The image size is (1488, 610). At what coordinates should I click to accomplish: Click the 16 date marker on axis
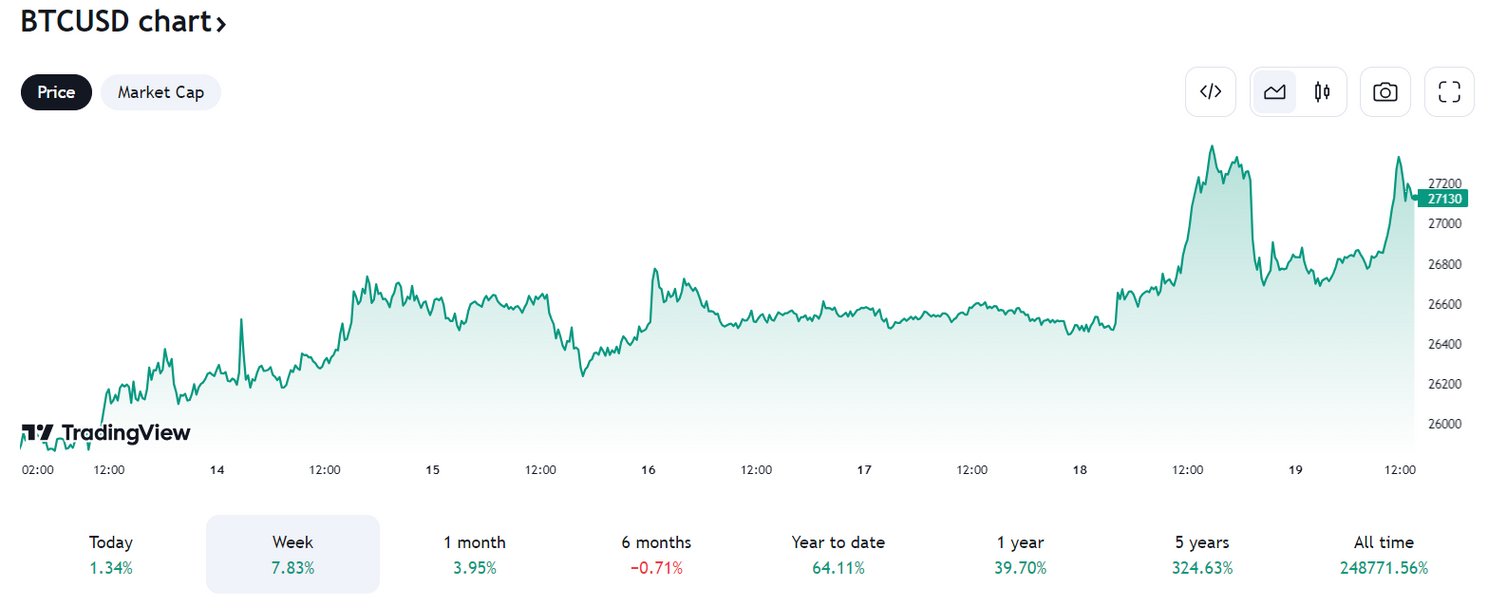648,470
